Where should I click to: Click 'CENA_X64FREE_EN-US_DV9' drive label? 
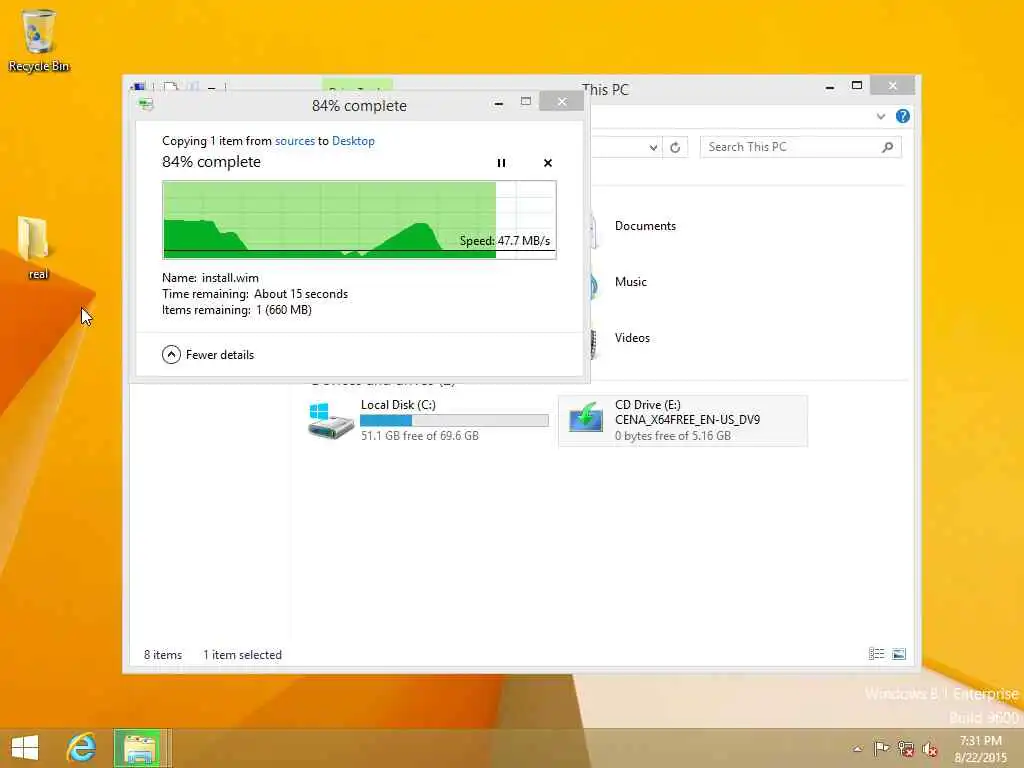click(687, 420)
